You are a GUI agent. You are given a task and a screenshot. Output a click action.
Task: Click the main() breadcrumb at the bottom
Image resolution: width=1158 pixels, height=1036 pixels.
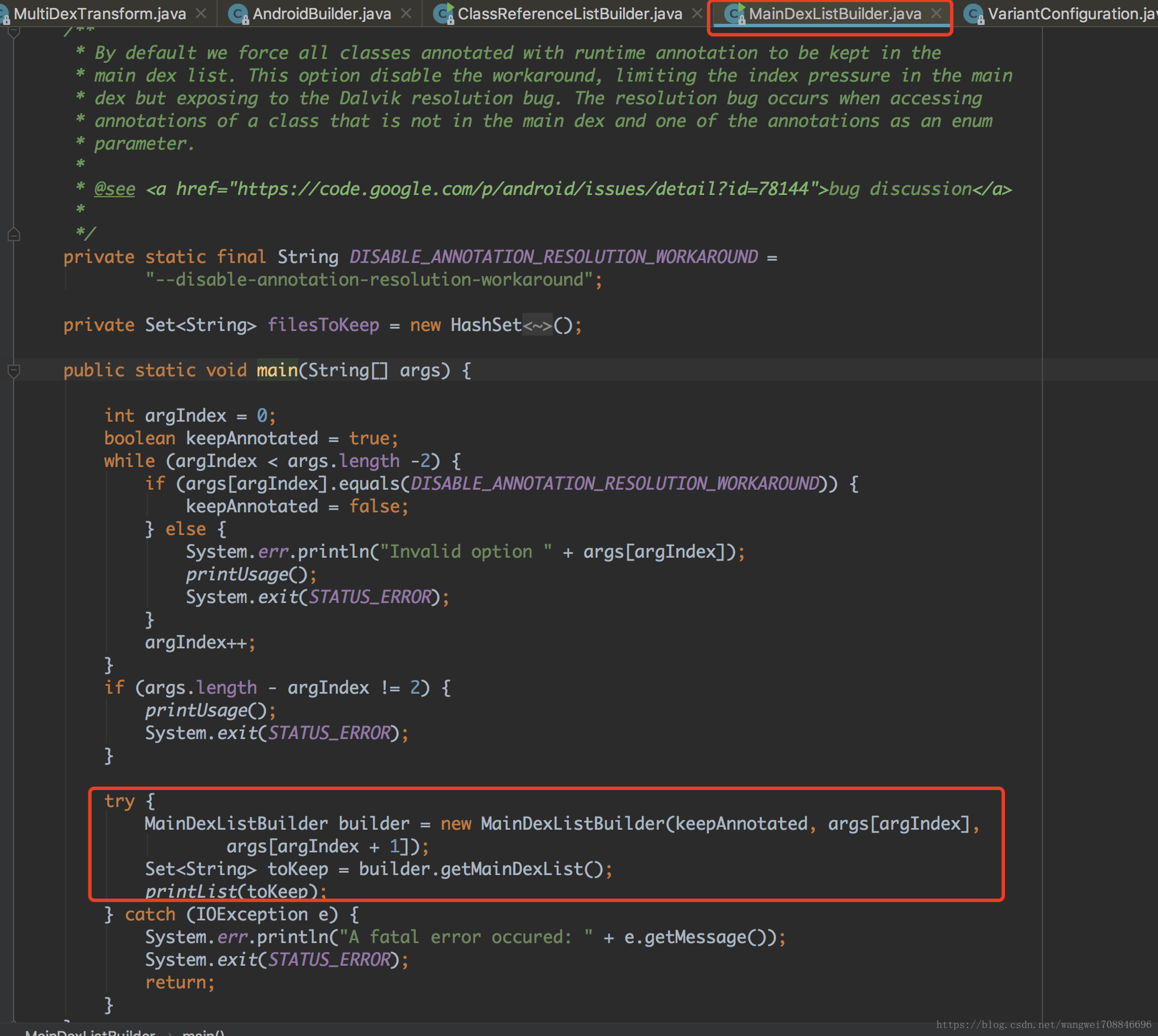click(204, 1031)
